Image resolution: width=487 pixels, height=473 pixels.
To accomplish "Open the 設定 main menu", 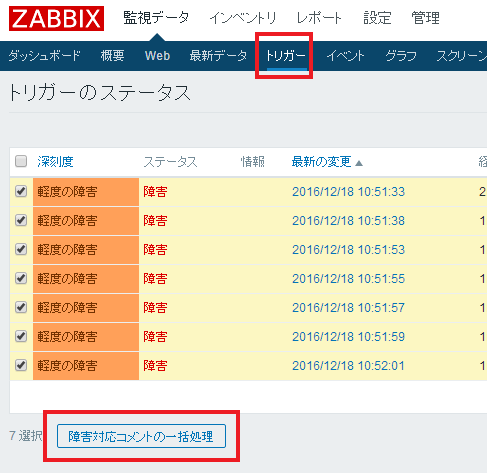I will point(377,18).
